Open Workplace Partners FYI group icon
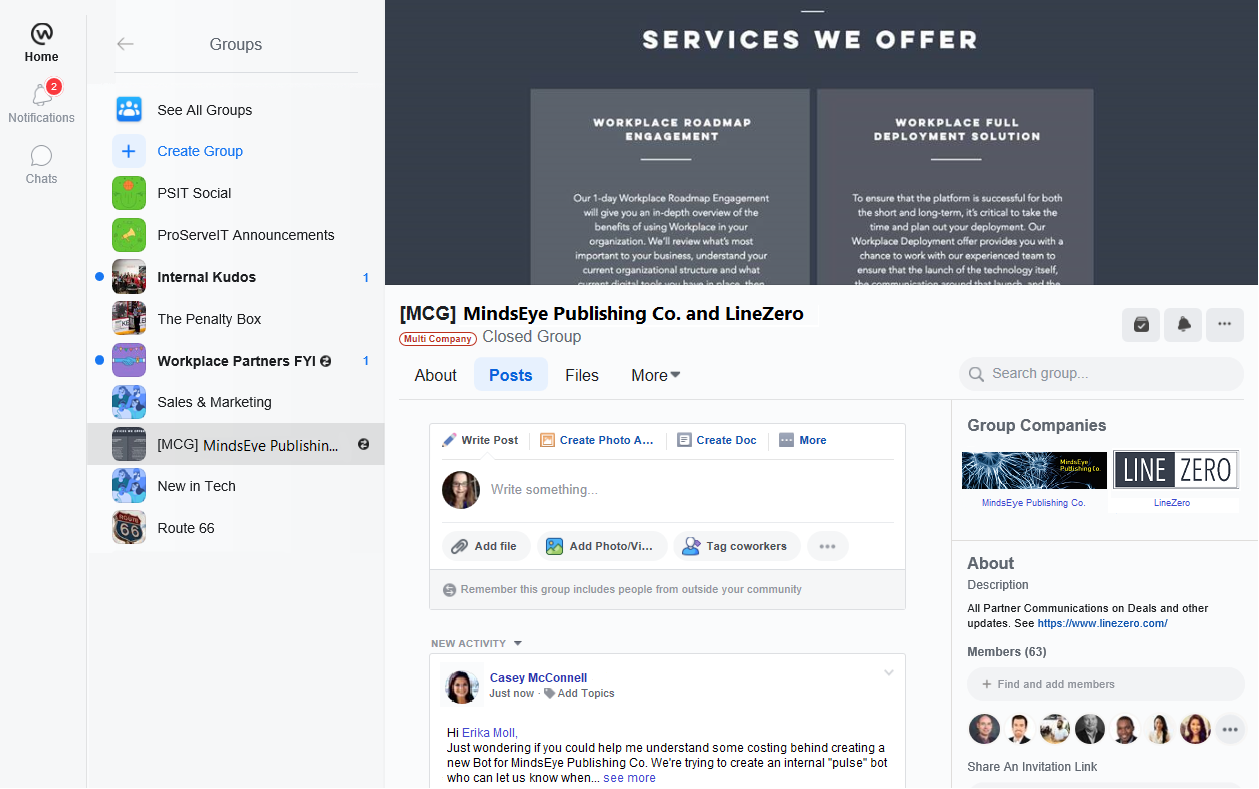1259x789 pixels. 129,360
